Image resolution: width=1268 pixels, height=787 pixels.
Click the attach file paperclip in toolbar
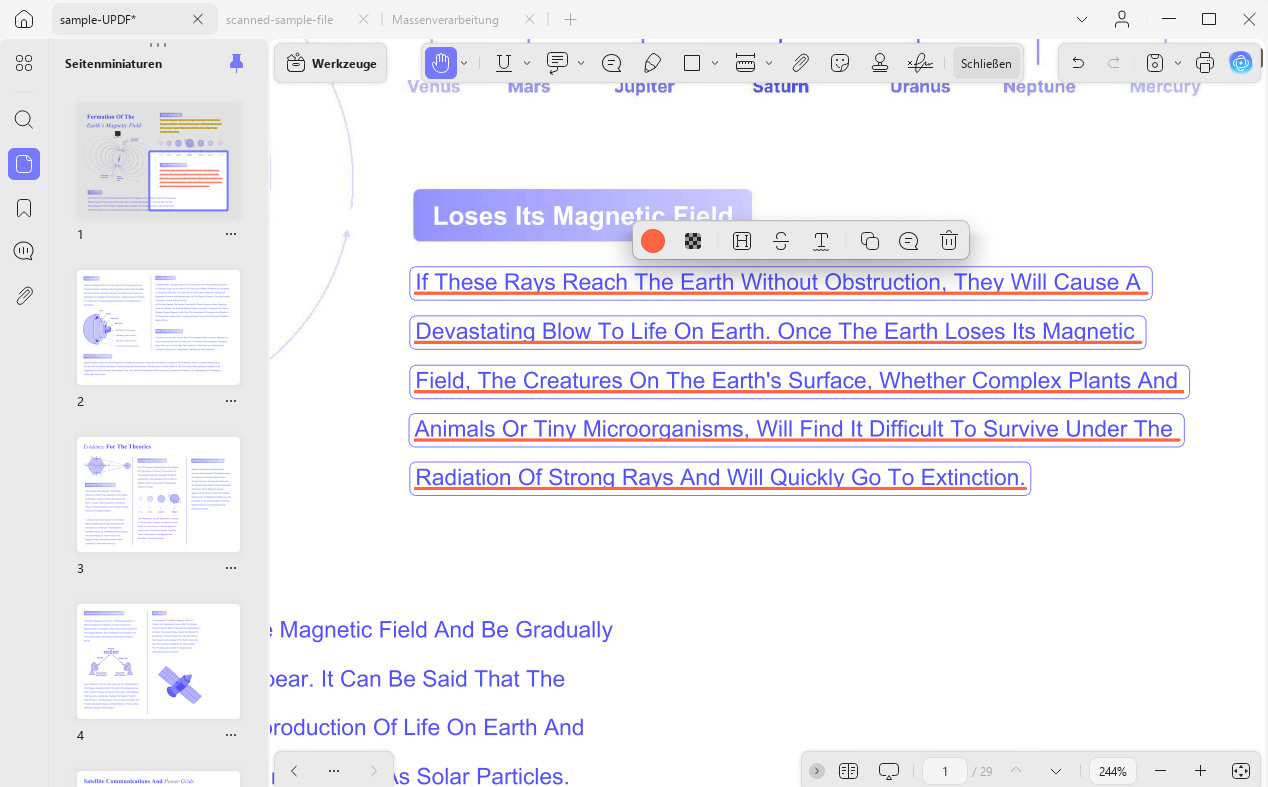[800, 63]
